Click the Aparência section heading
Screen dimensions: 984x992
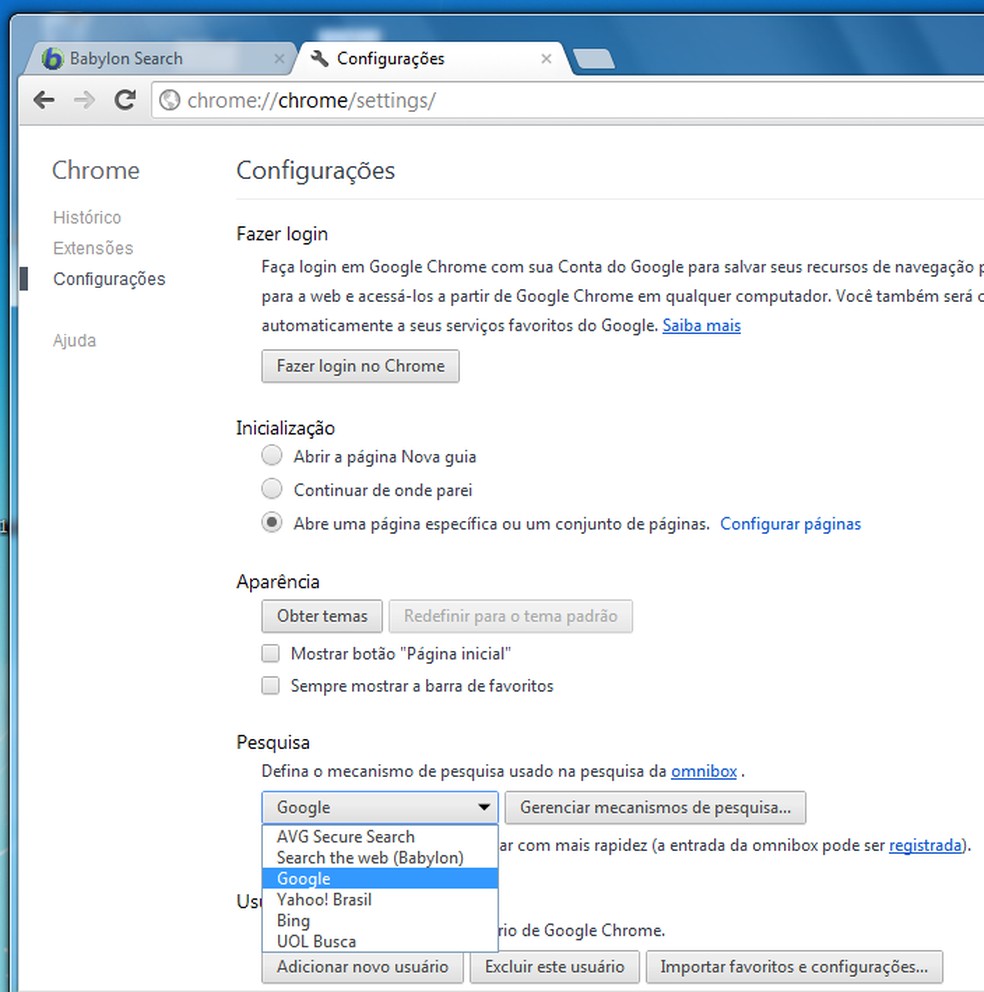pos(278,581)
